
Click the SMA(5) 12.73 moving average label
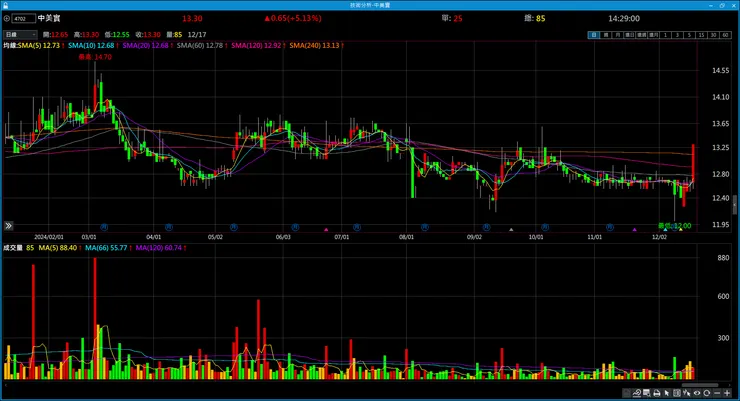click(39, 45)
